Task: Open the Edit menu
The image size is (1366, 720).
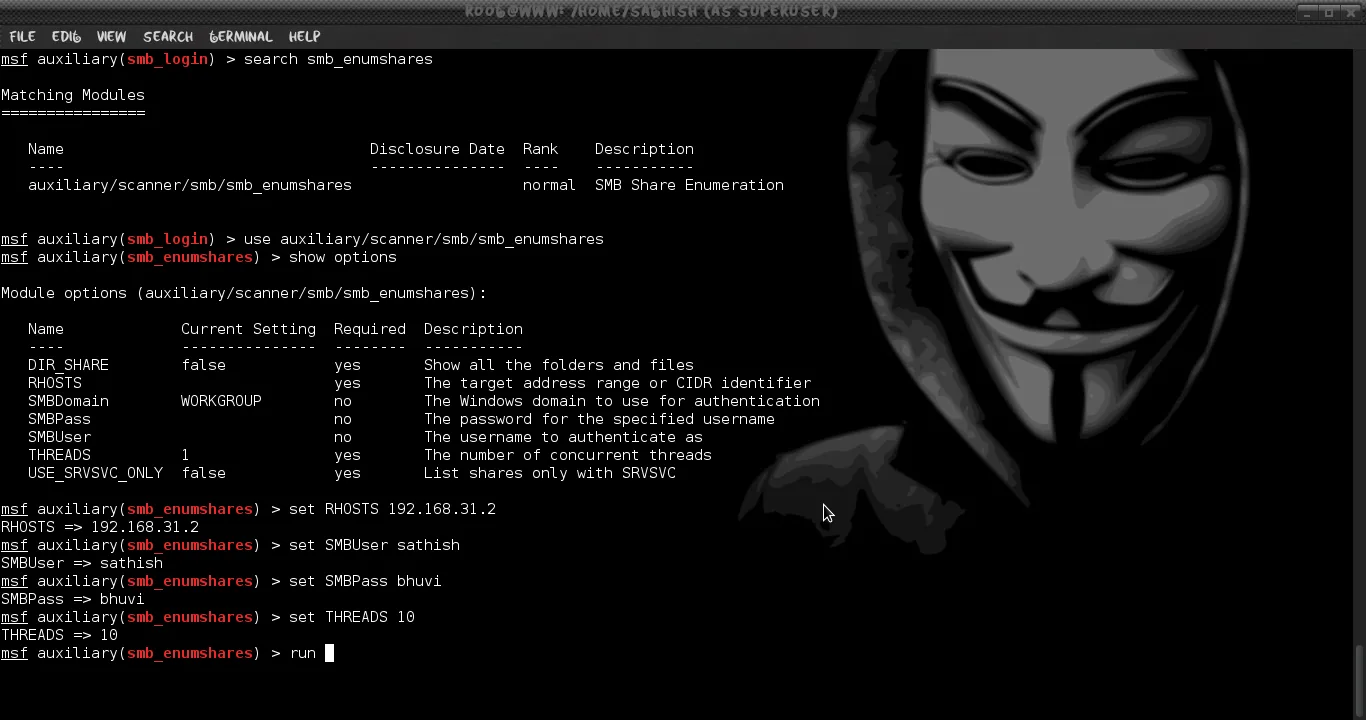Action: pyautogui.click(x=66, y=36)
